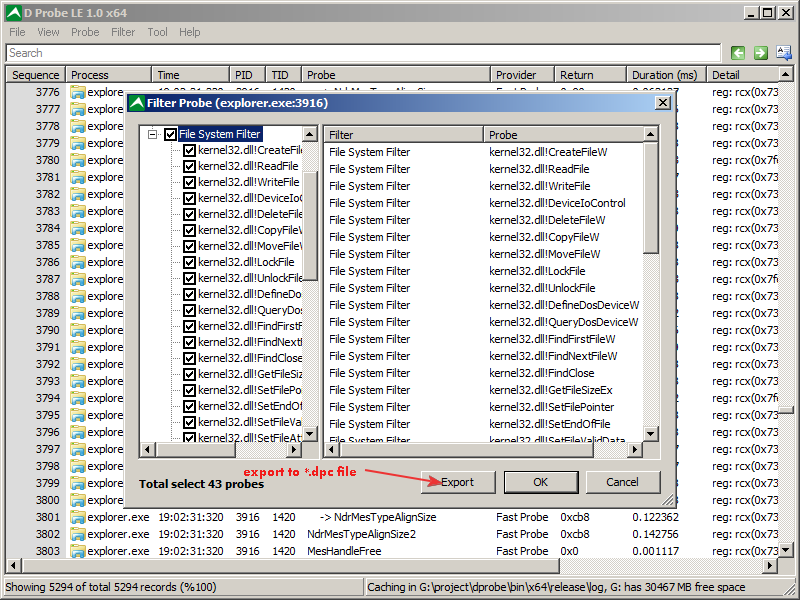Select kernel32.dll!QueryDosDeviceW list row
Viewport: 800px width, 600px height.
pos(483,322)
